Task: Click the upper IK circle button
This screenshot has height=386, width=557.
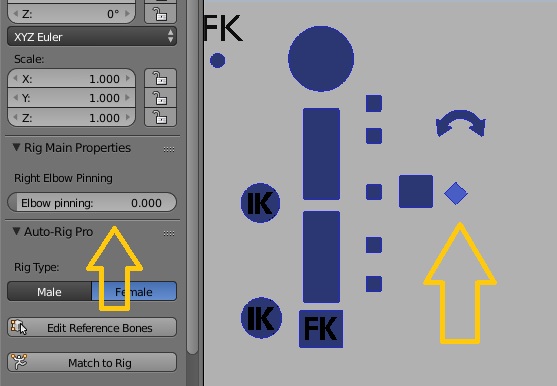Action: pos(260,203)
